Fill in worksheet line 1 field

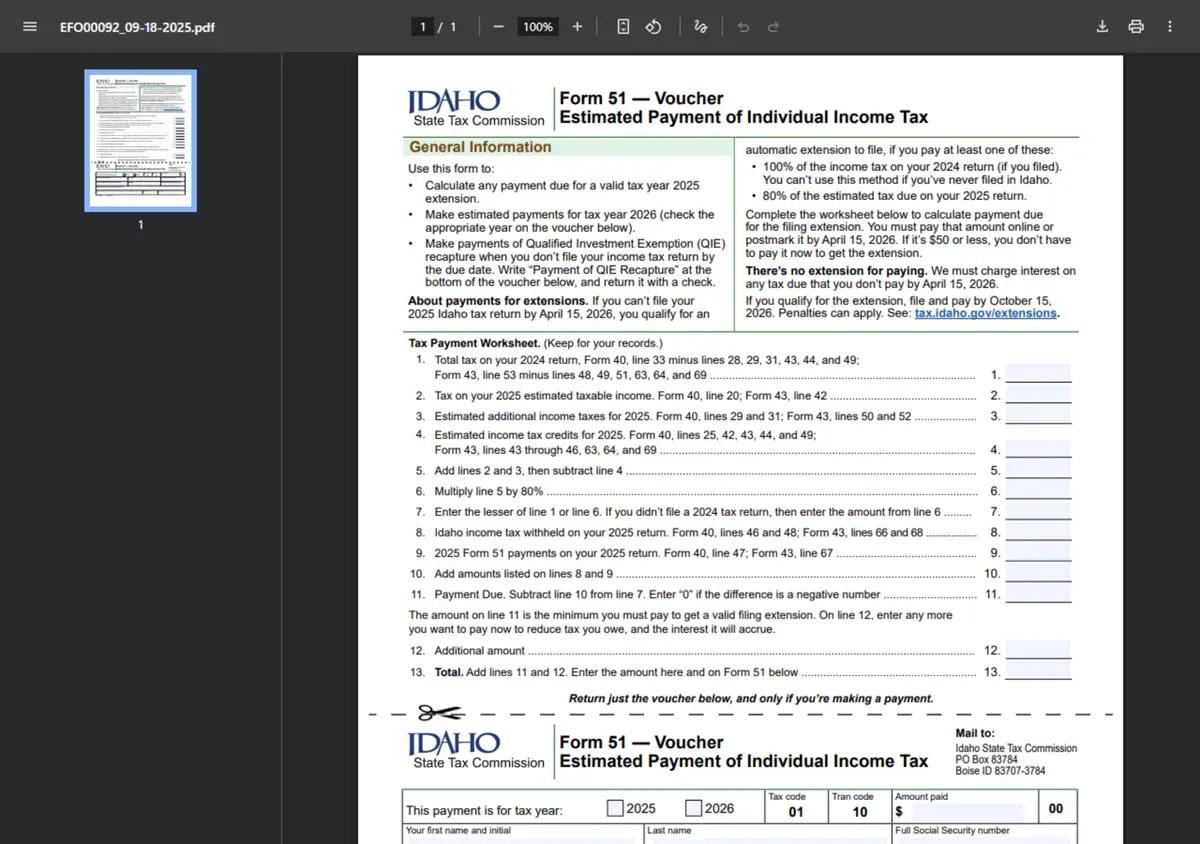tap(1038, 375)
